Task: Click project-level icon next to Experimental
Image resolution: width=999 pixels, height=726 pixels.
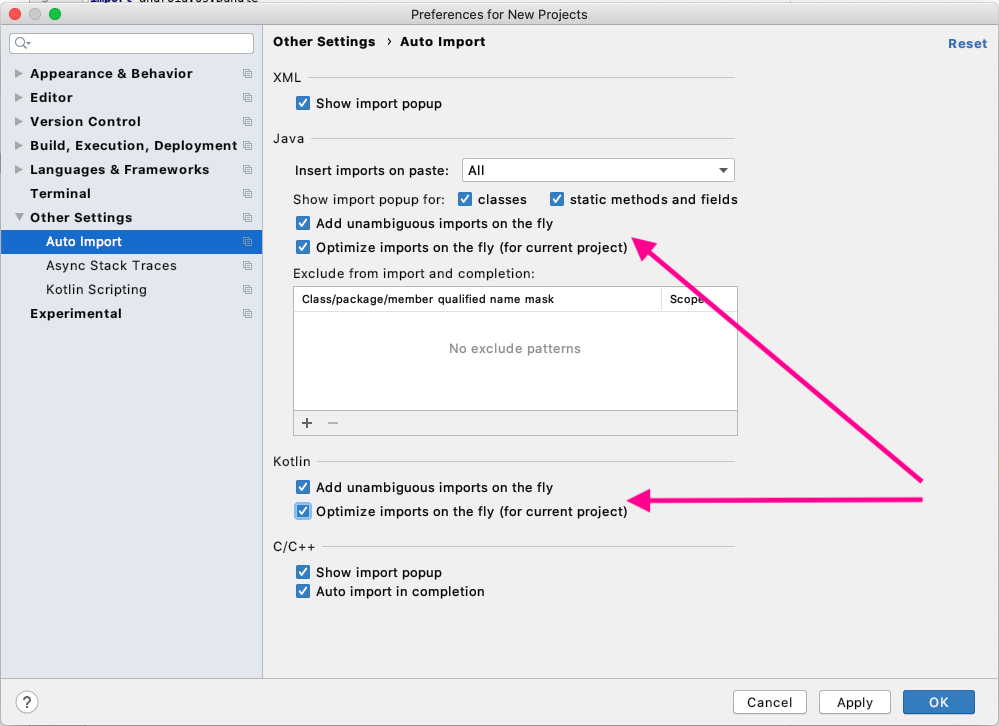Action: (x=247, y=314)
